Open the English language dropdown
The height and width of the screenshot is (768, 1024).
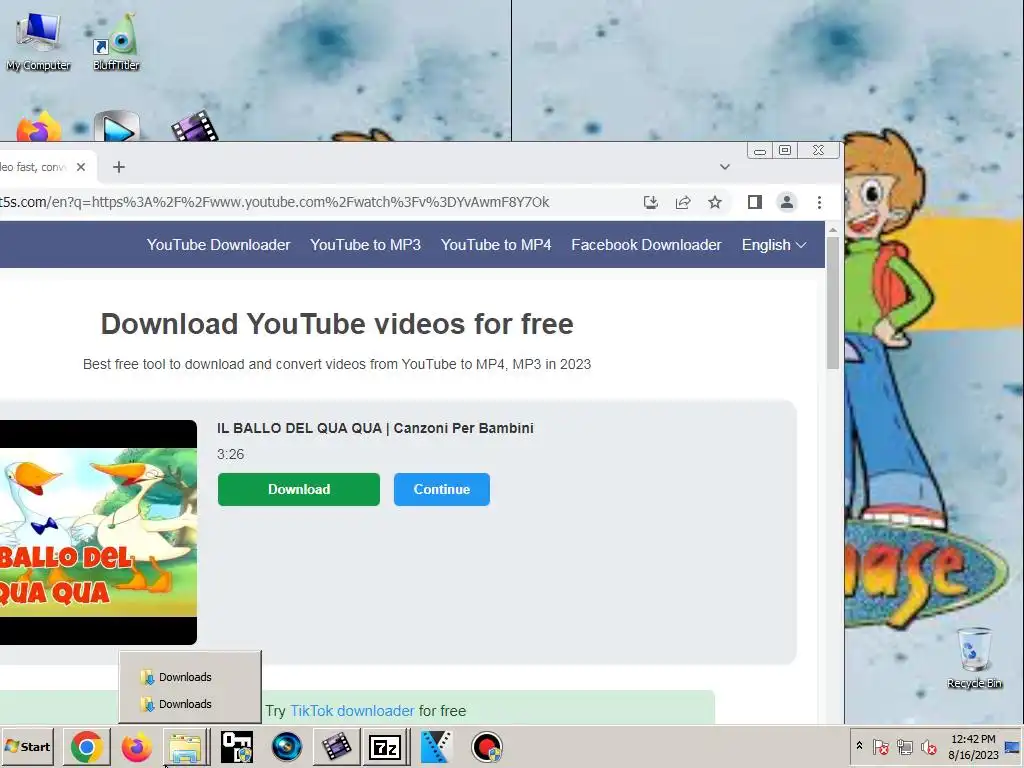774,245
